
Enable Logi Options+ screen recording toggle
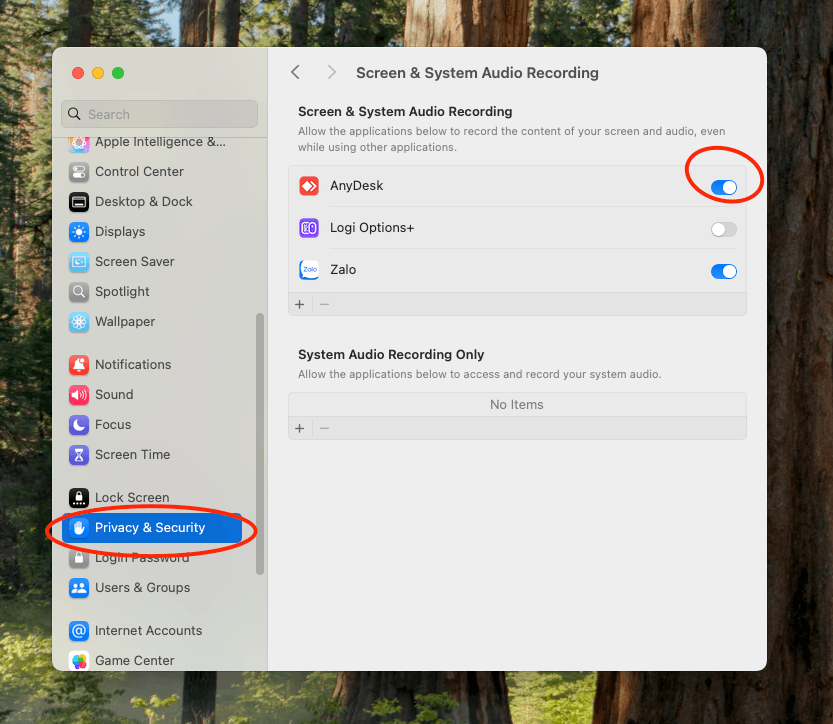(x=724, y=229)
